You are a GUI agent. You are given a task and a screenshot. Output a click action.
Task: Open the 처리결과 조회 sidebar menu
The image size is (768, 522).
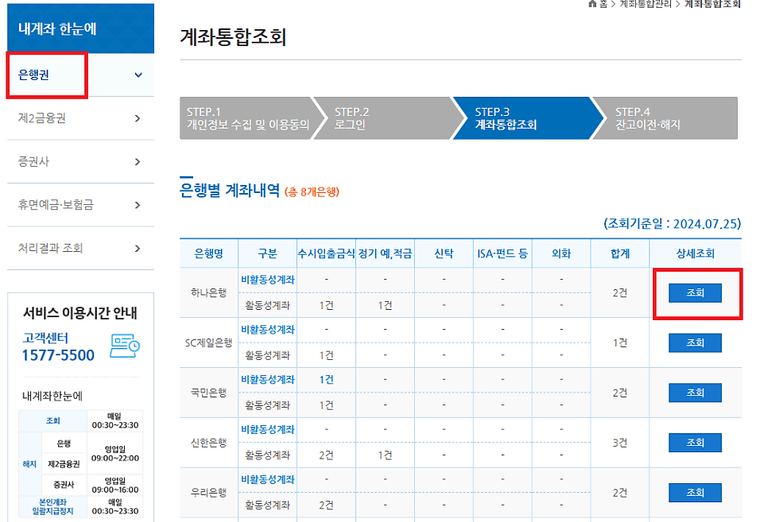click(138, 248)
